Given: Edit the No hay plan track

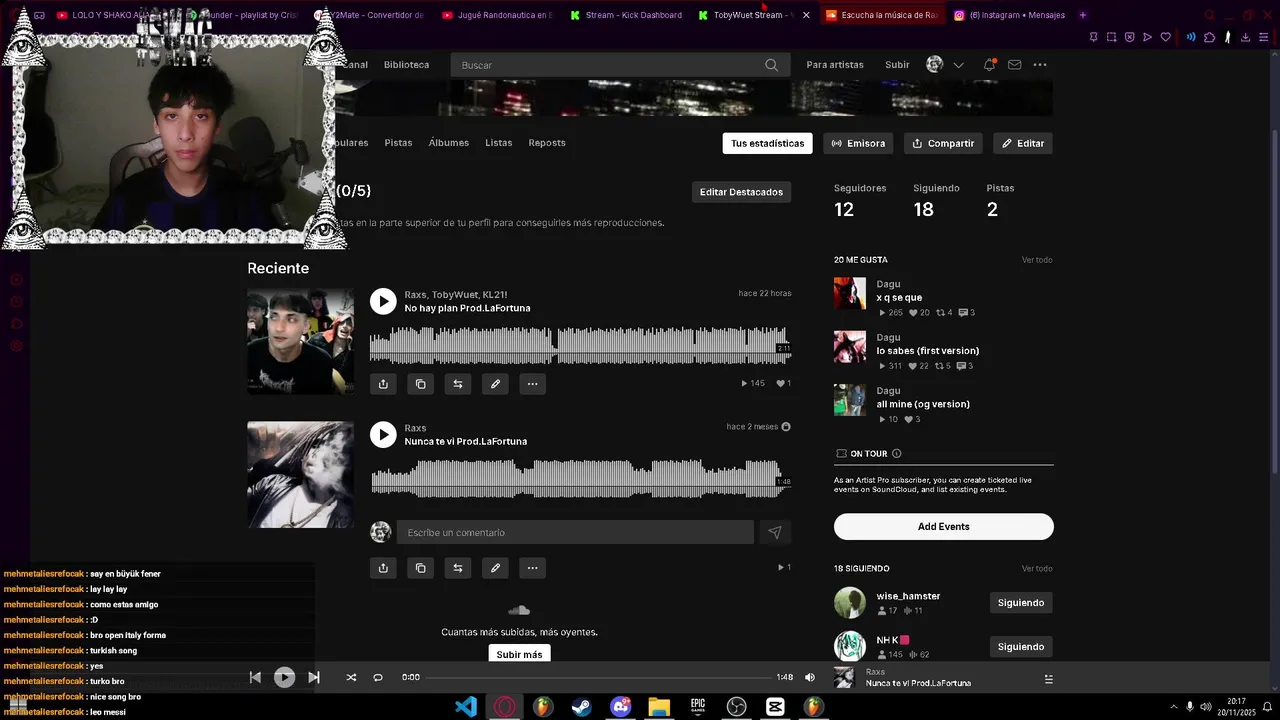Looking at the screenshot, I should 495,384.
